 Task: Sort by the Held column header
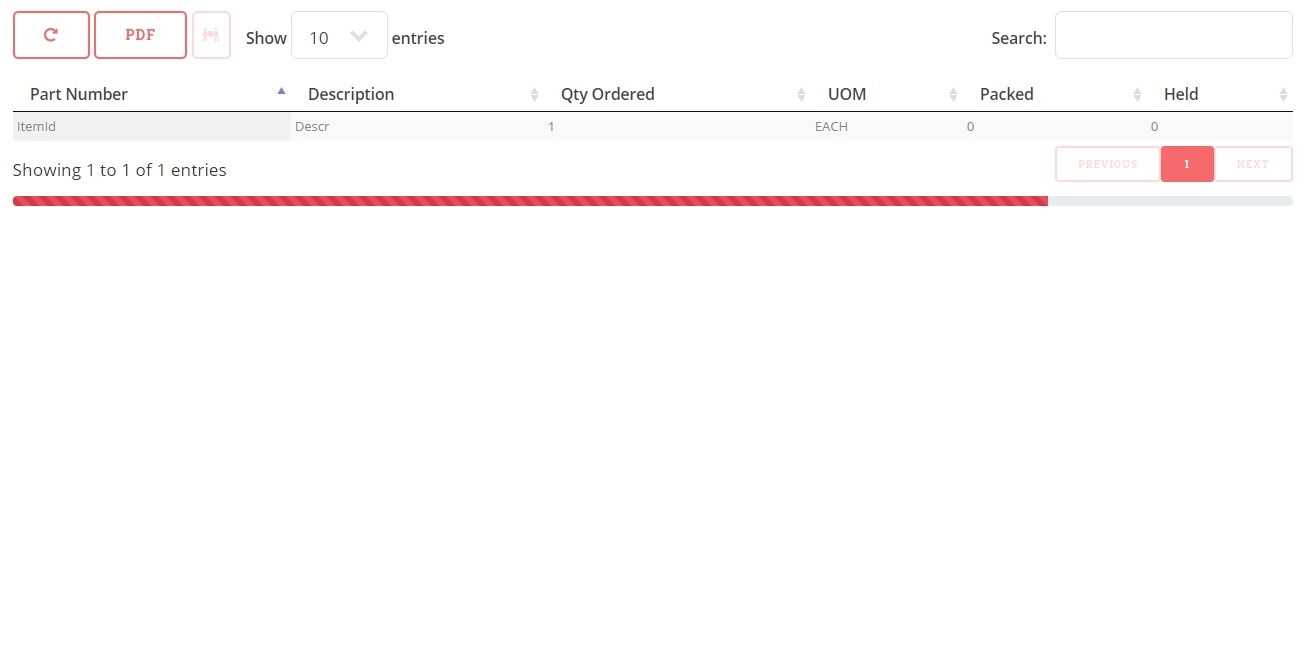click(1220, 94)
